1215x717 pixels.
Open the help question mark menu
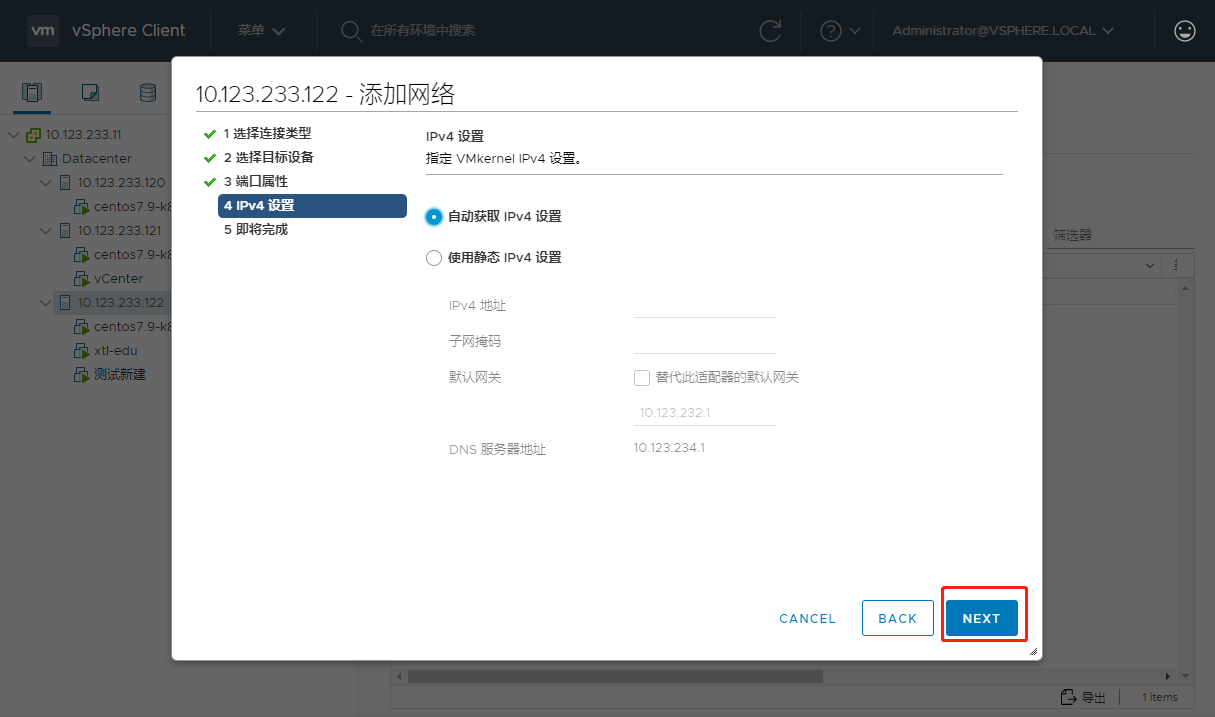(840, 31)
